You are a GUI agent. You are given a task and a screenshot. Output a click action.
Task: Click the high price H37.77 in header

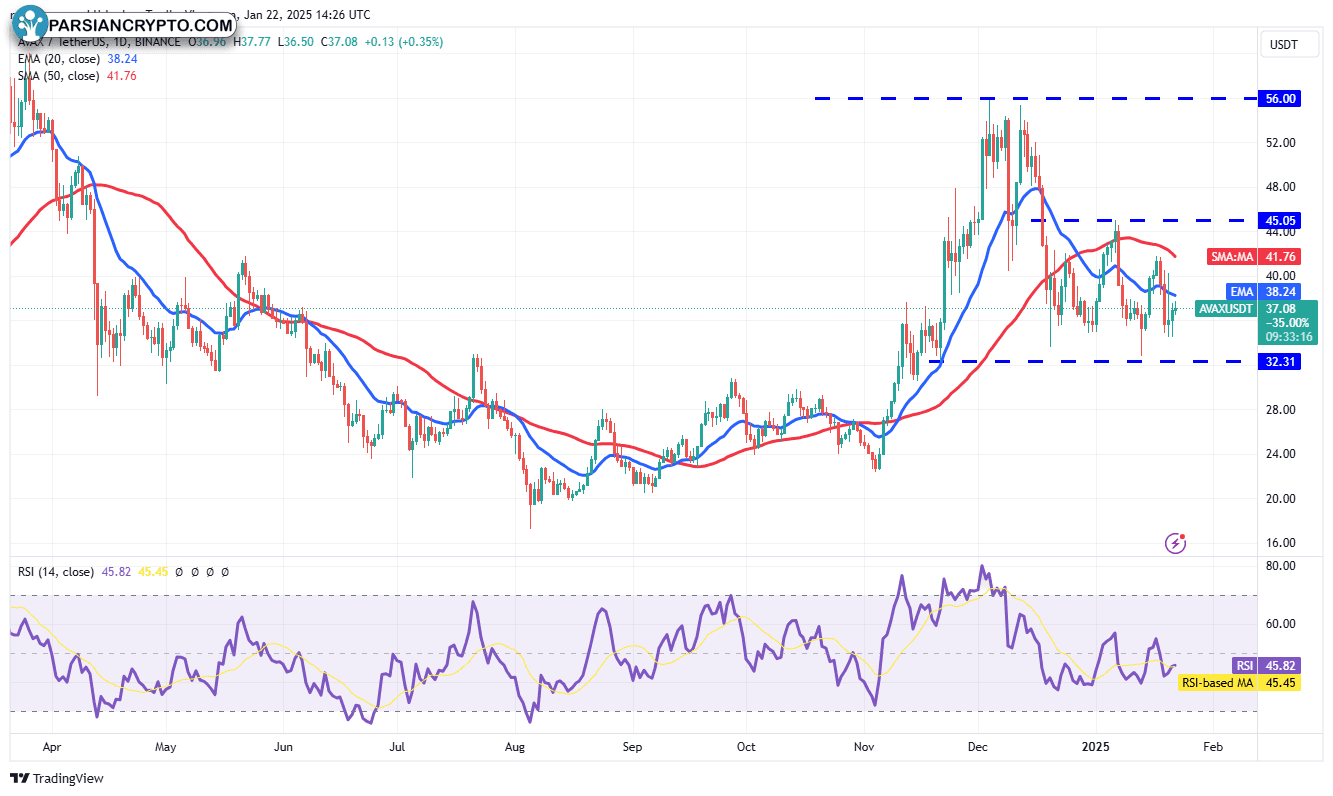point(254,42)
